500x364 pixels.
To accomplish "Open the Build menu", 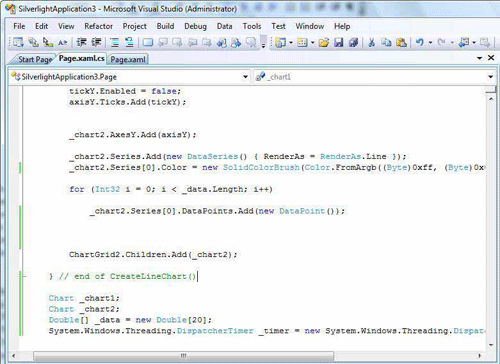I will (x=165, y=26).
